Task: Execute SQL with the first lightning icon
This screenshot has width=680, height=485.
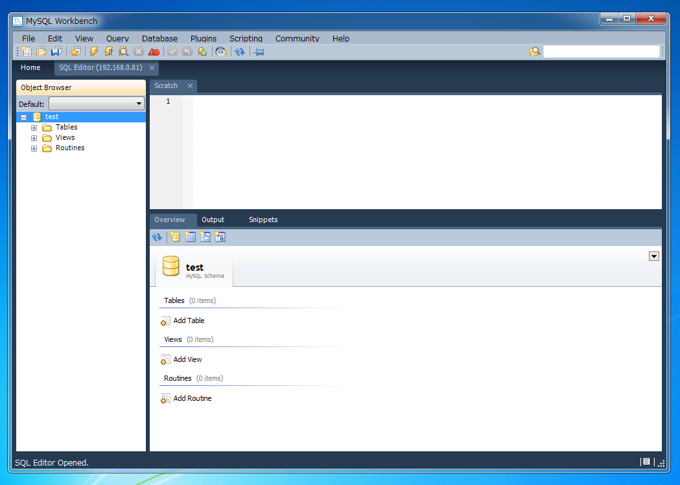Action: click(x=94, y=52)
